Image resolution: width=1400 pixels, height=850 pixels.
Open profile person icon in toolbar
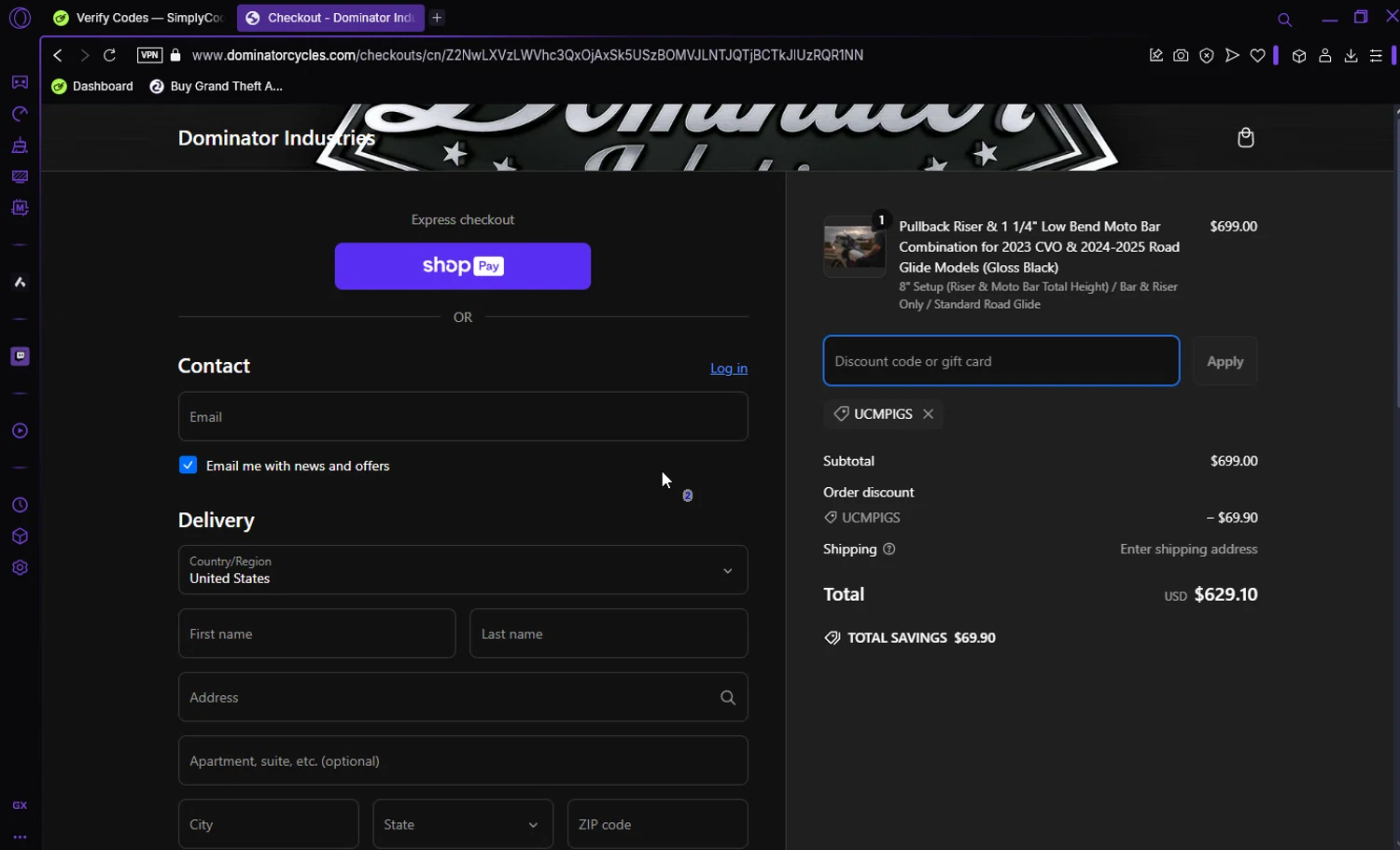1324,56
